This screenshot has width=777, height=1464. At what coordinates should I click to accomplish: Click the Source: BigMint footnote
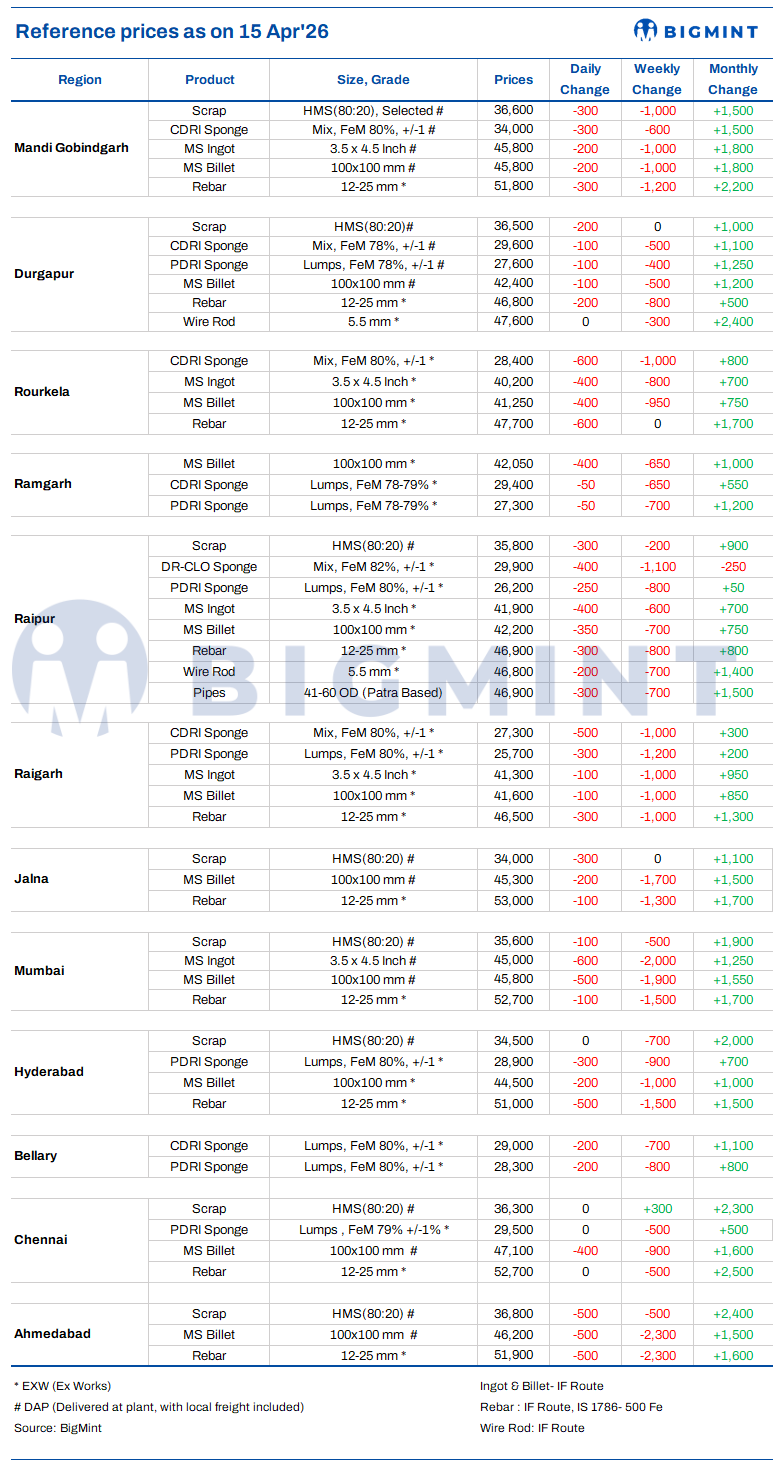click(58, 1428)
